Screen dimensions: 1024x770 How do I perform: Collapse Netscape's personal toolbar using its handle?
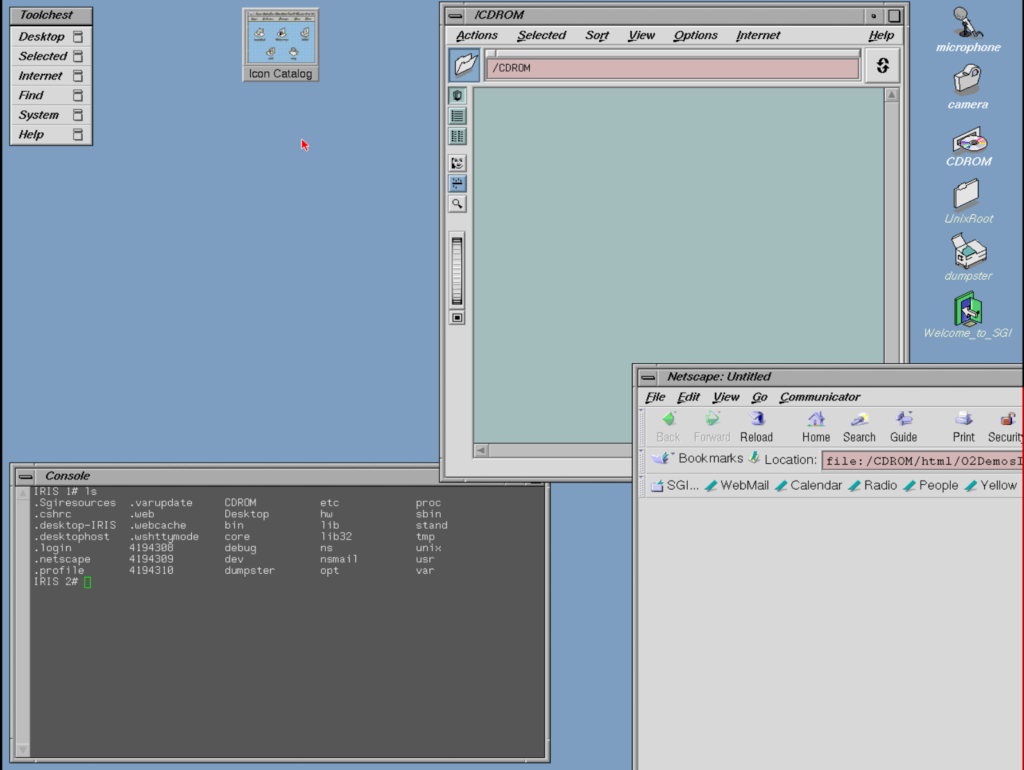(x=642, y=485)
